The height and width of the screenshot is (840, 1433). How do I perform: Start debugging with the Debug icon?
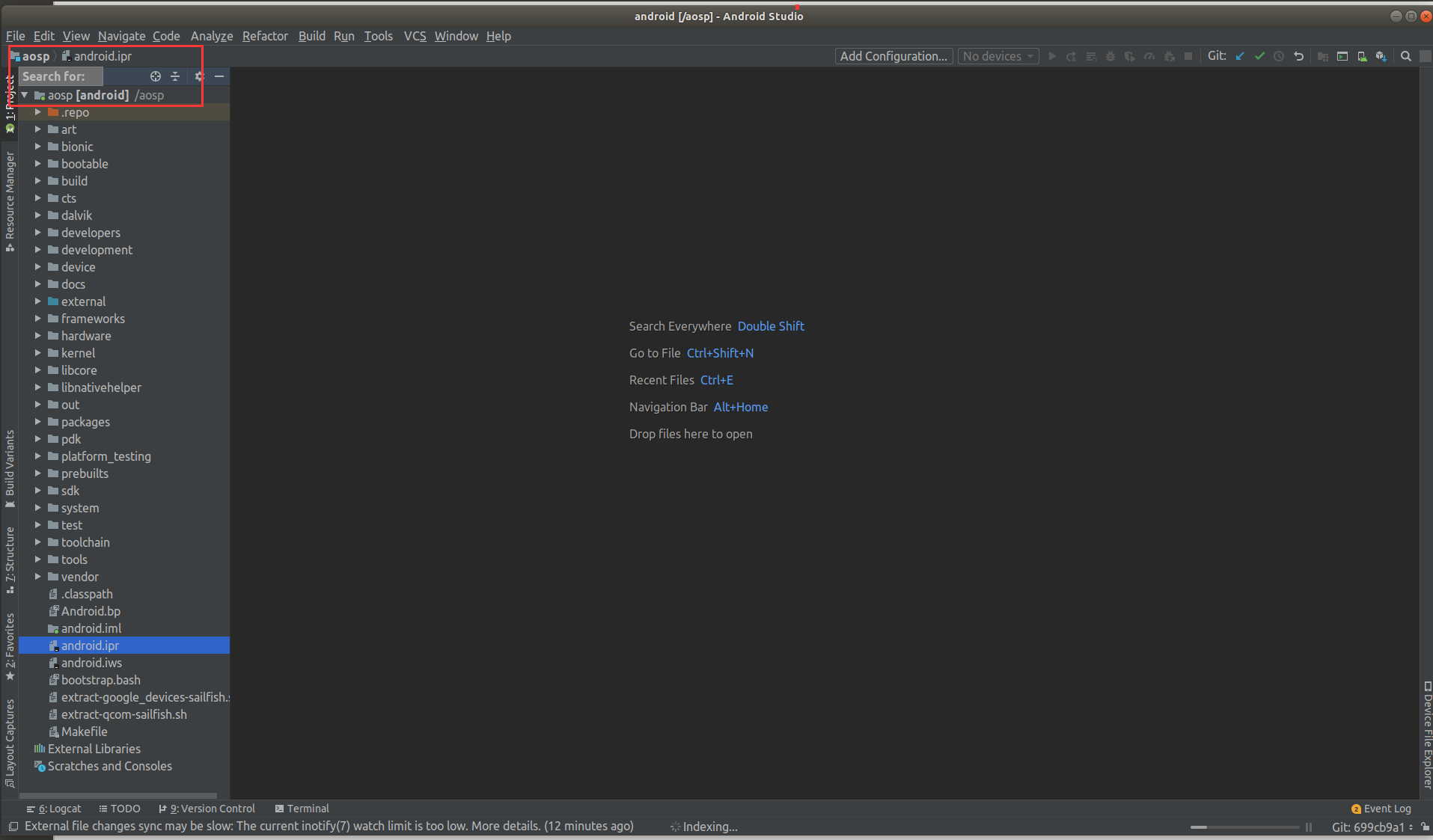(x=1110, y=56)
